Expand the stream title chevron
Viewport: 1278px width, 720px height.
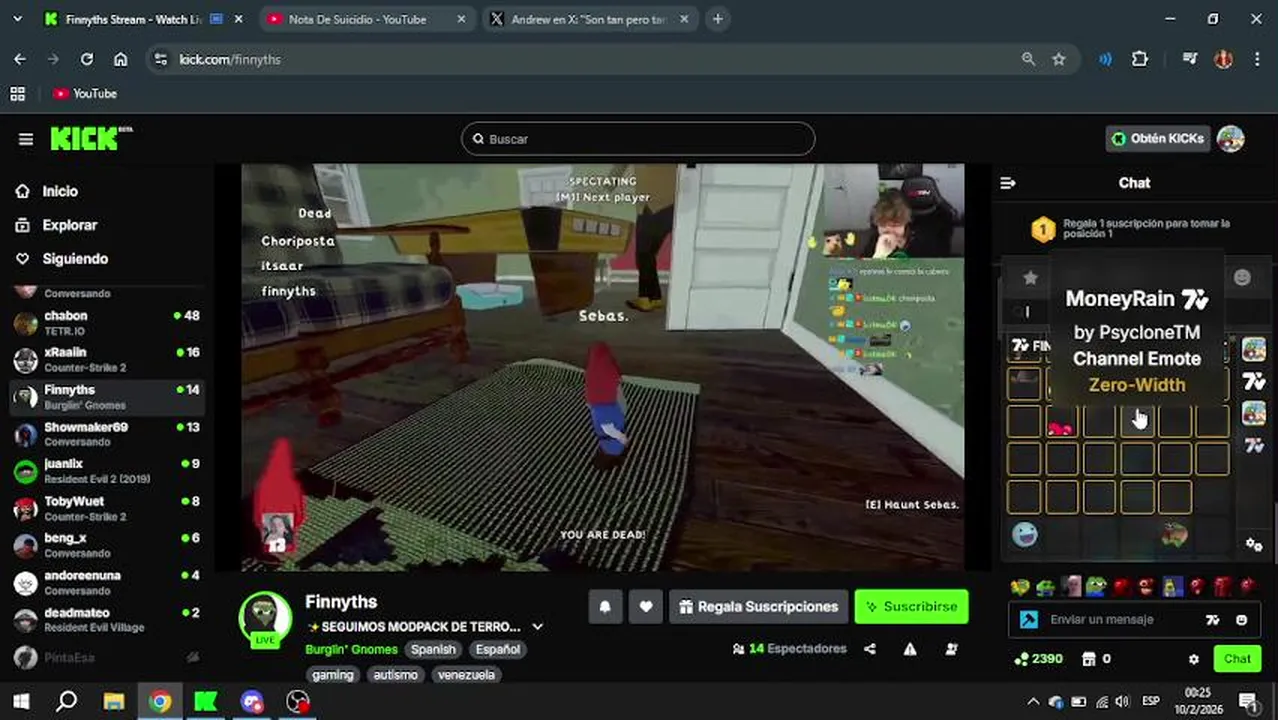tap(537, 627)
